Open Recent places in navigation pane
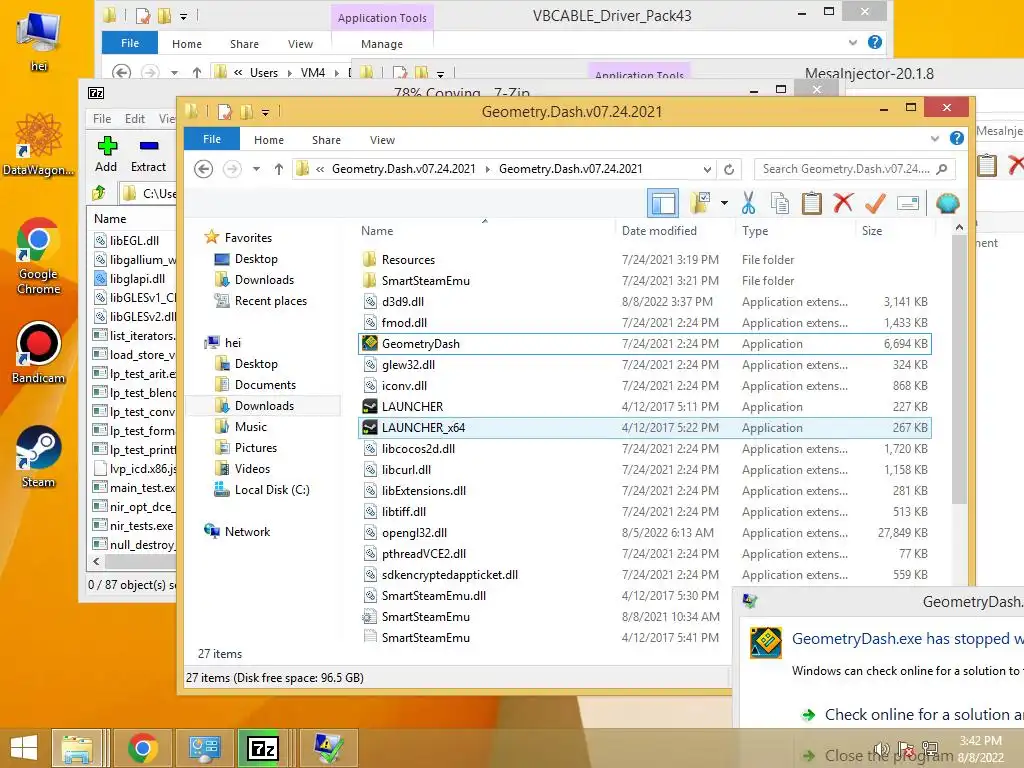 (270, 301)
